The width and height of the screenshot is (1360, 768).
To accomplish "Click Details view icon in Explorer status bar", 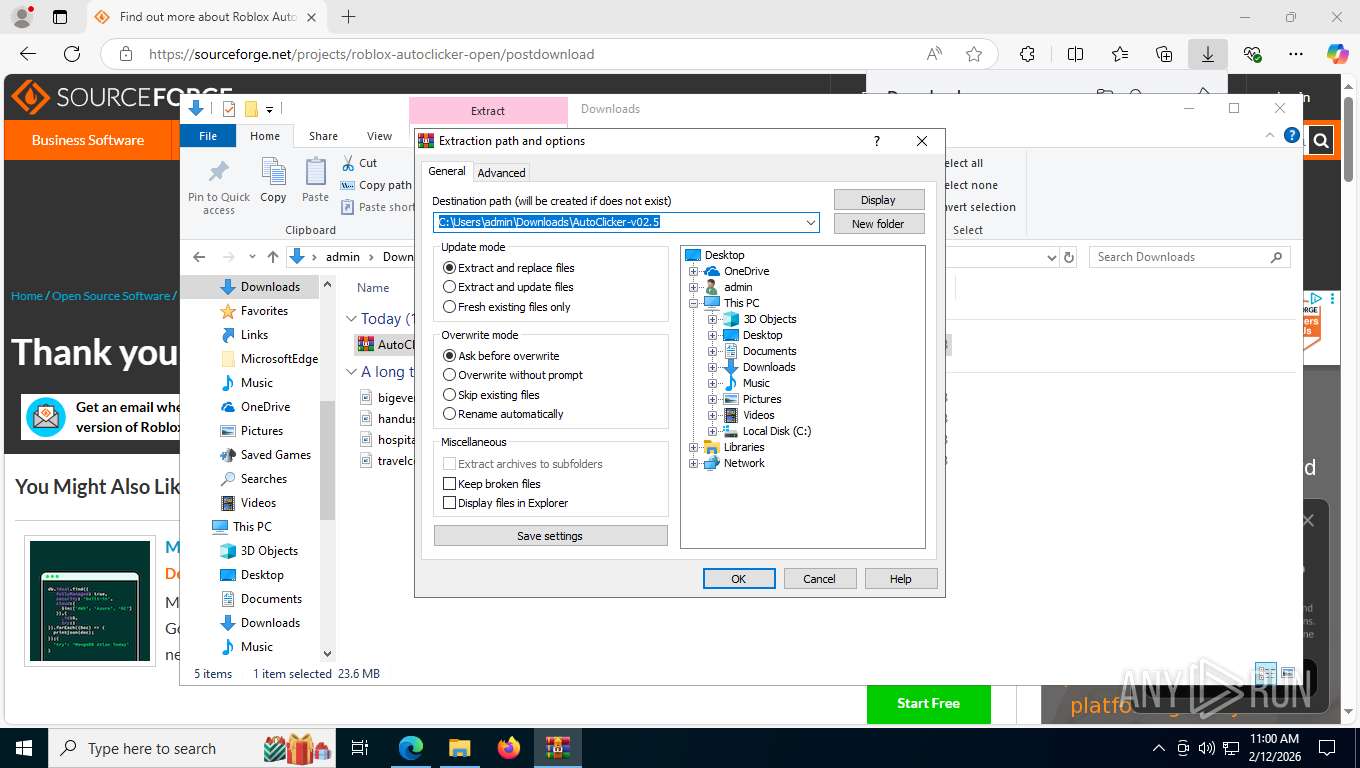I will tap(1266, 674).
